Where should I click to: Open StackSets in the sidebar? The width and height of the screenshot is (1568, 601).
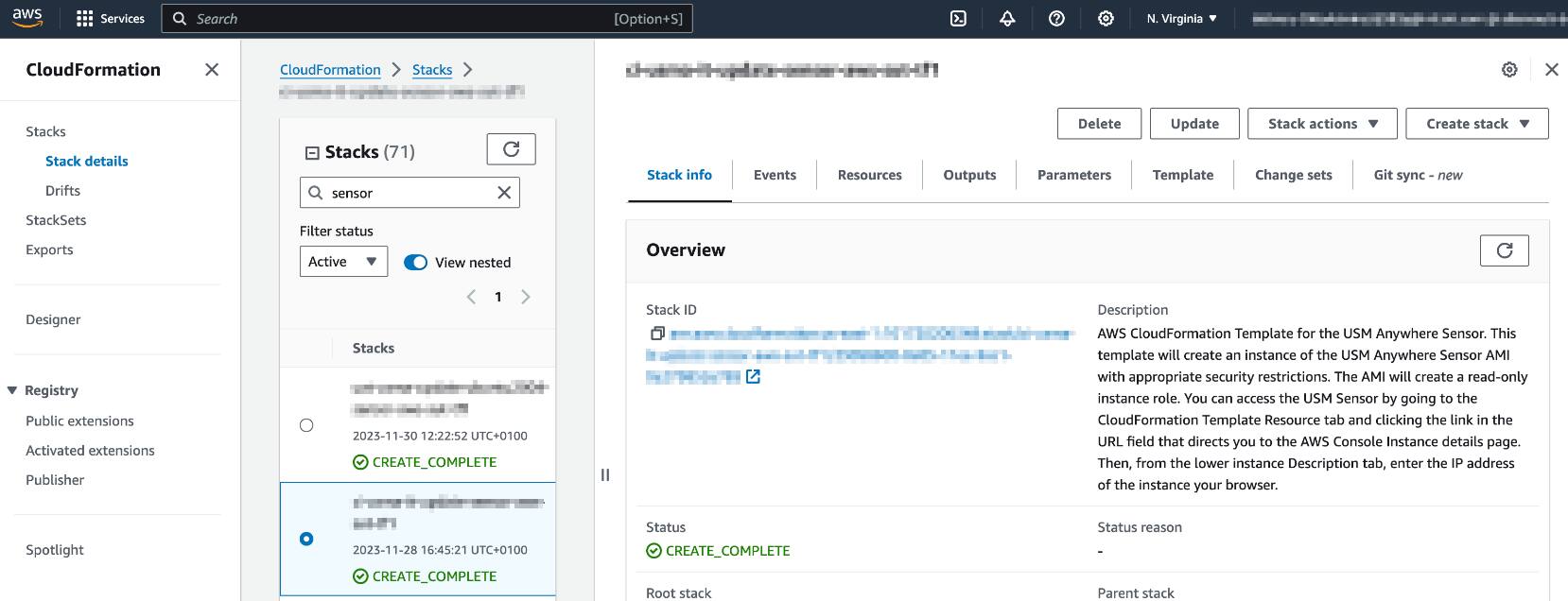56,220
